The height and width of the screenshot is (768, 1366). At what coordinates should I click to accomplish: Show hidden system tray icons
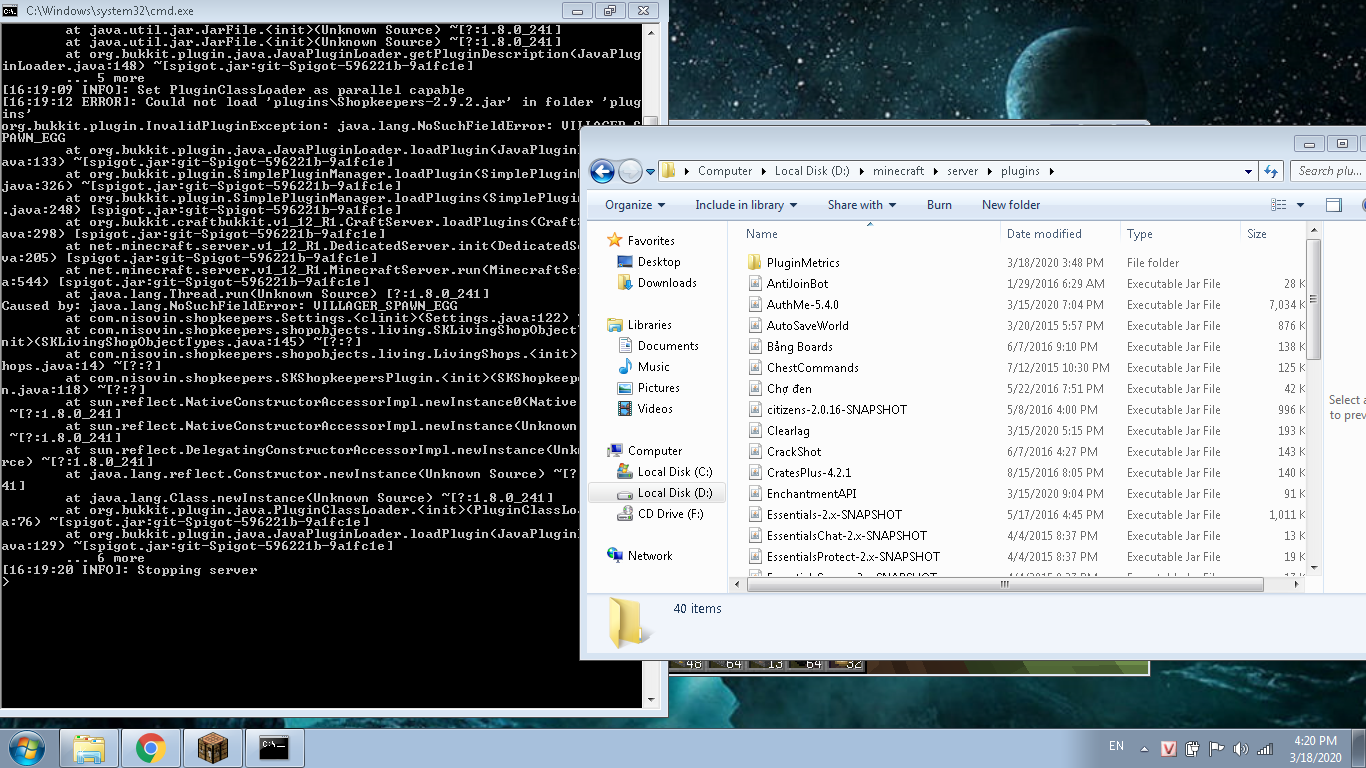click(x=1146, y=748)
